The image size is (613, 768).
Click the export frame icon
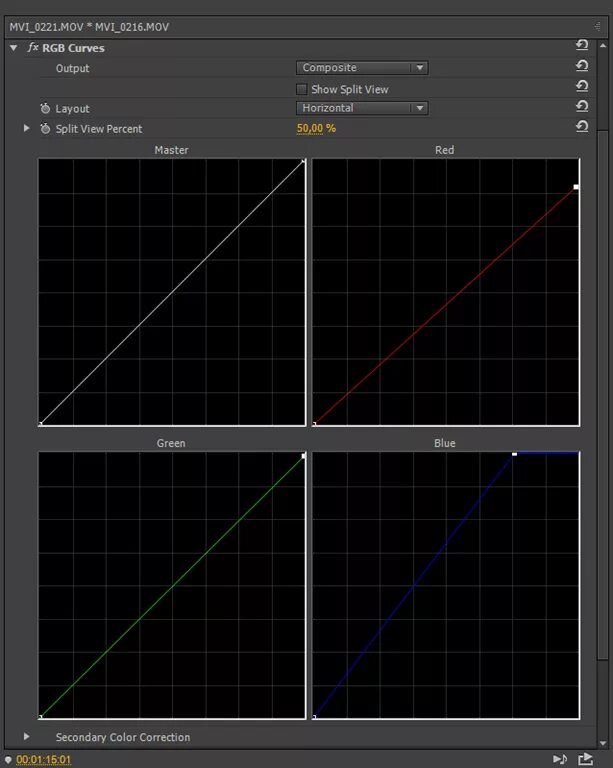coord(585,759)
